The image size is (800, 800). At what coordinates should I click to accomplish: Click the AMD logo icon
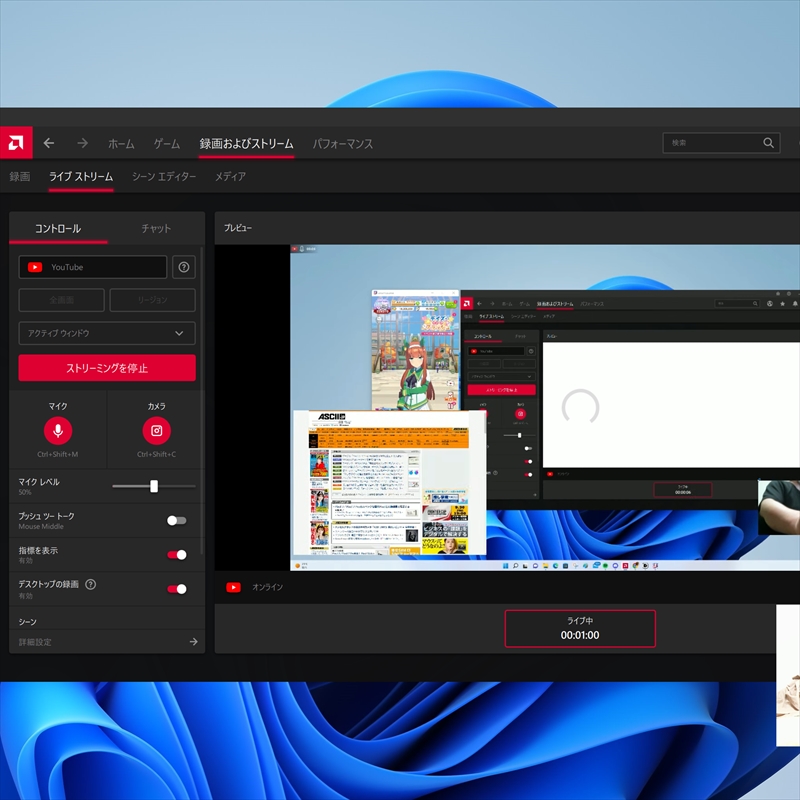tap(16, 142)
